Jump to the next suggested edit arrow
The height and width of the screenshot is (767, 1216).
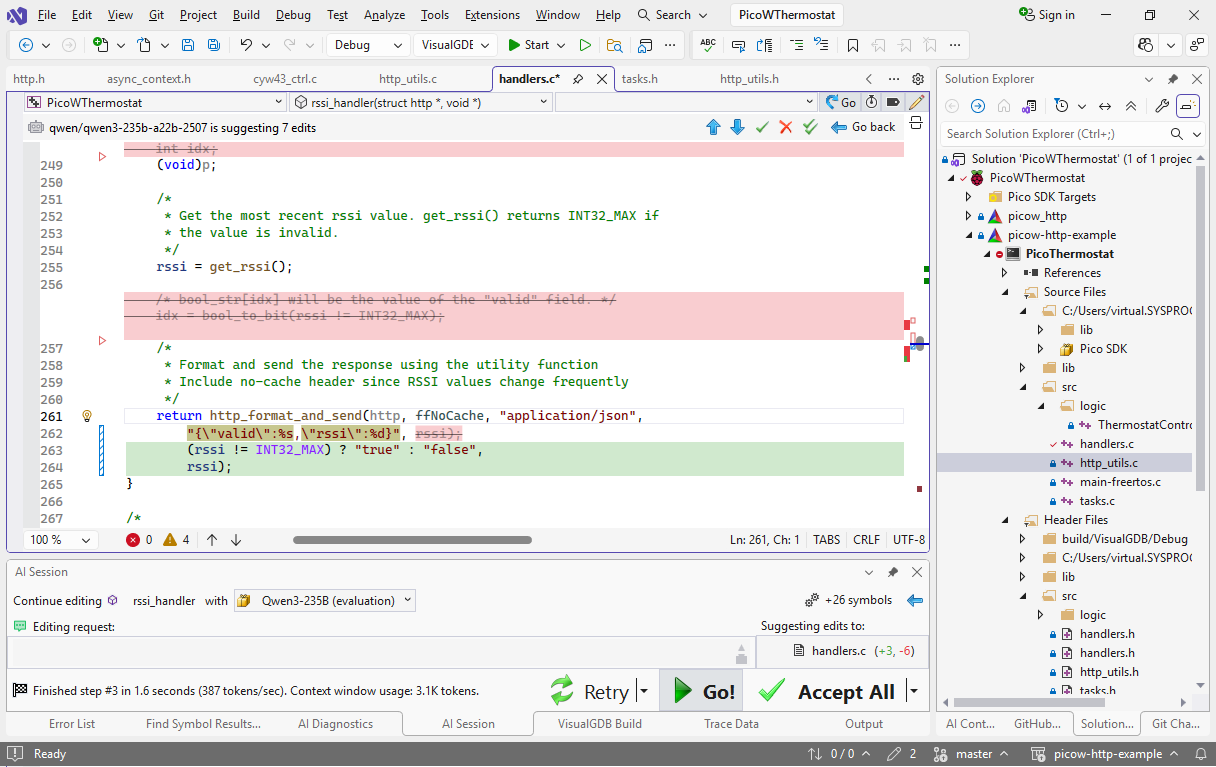(x=737, y=127)
